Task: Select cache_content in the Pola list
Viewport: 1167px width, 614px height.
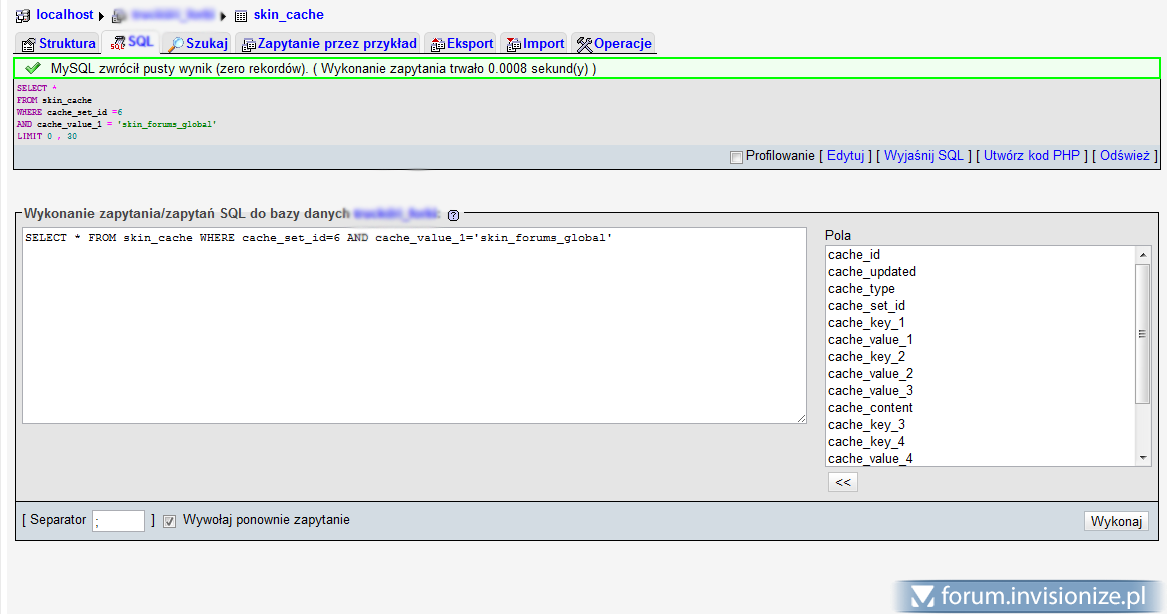Action: pos(870,408)
